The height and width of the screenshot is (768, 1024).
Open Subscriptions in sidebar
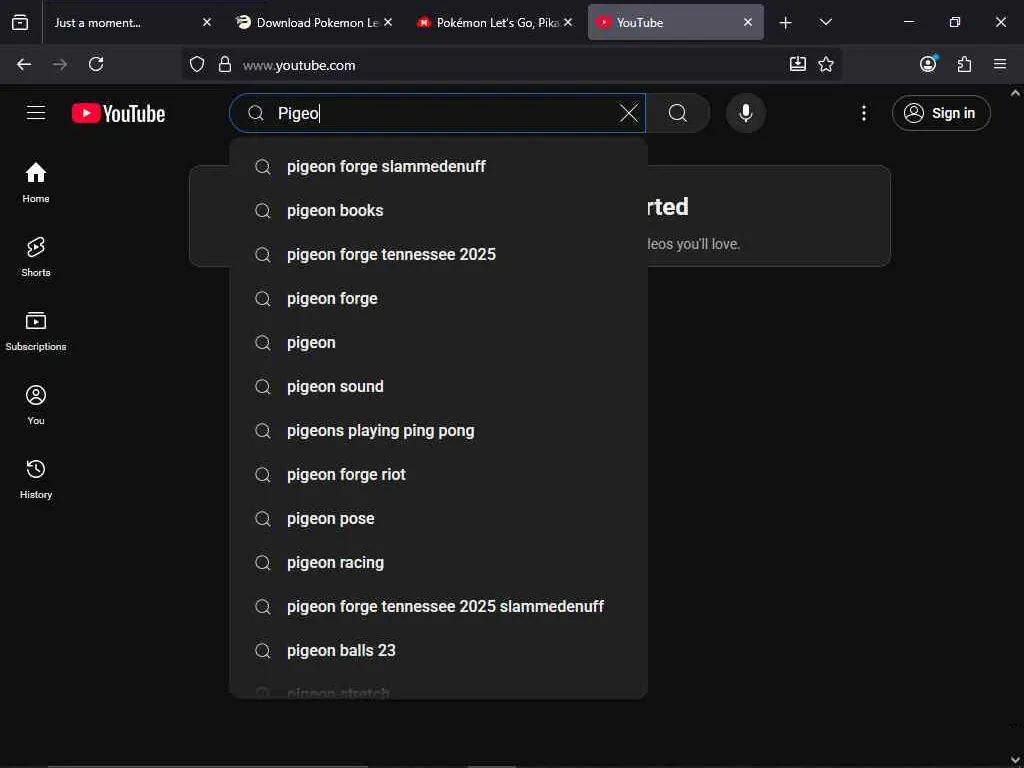point(36,331)
